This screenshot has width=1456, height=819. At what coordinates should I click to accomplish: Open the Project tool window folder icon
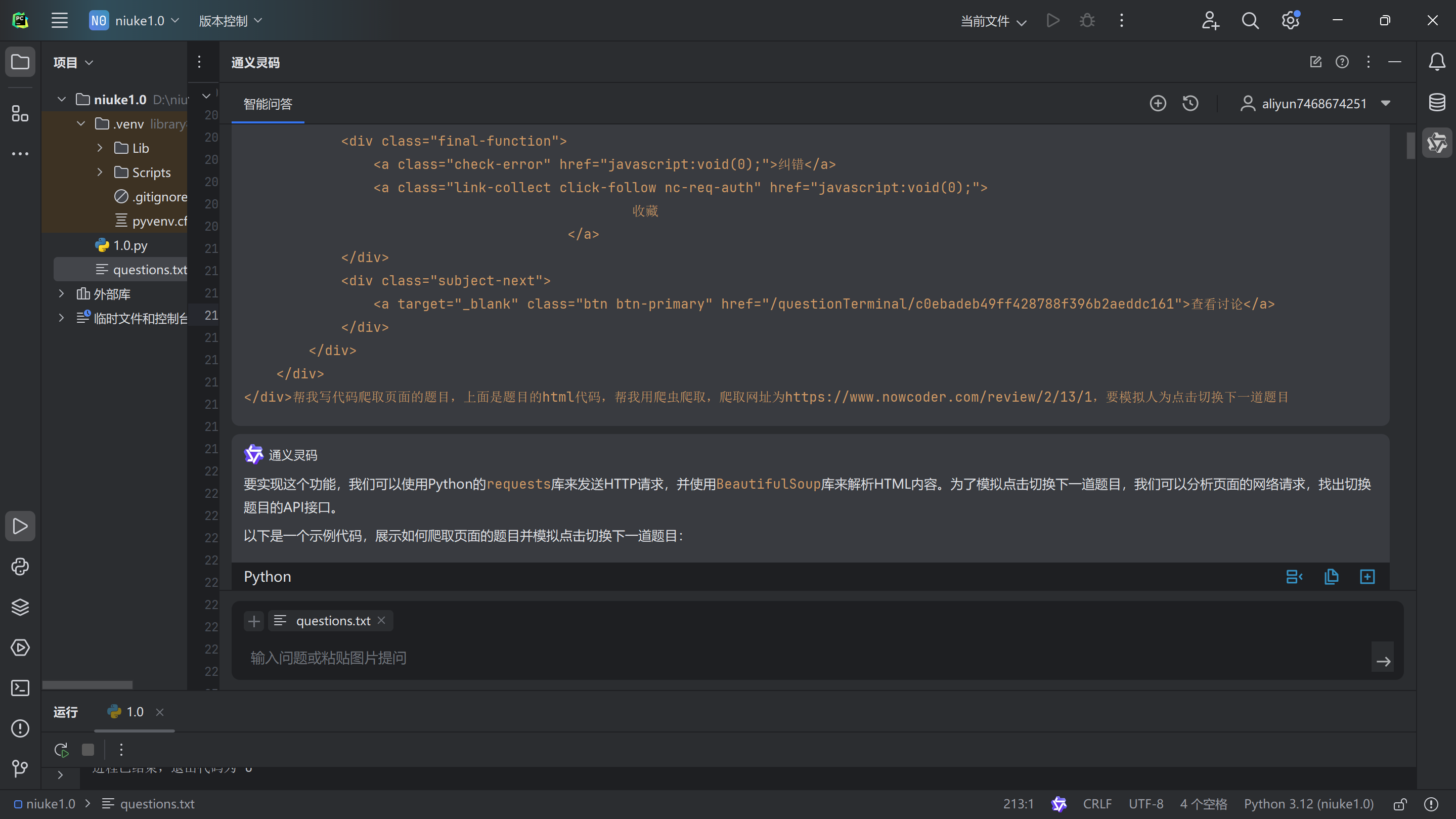click(x=20, y=62)
